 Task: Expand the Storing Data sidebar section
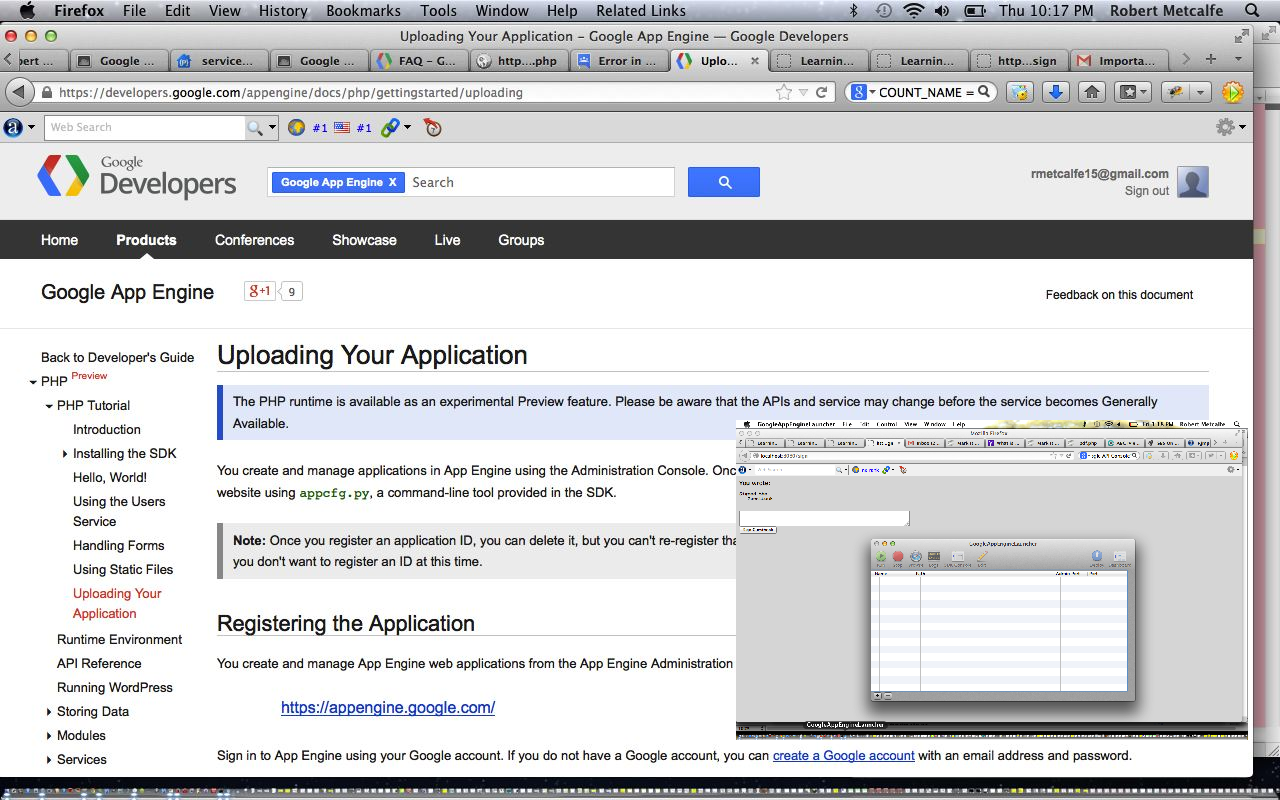[x=49, y=712]
